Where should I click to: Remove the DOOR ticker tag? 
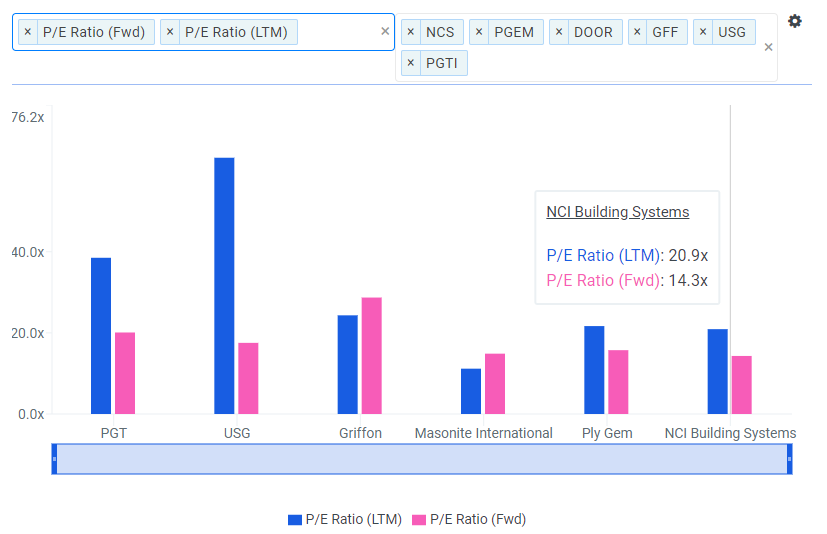[559, 32]
